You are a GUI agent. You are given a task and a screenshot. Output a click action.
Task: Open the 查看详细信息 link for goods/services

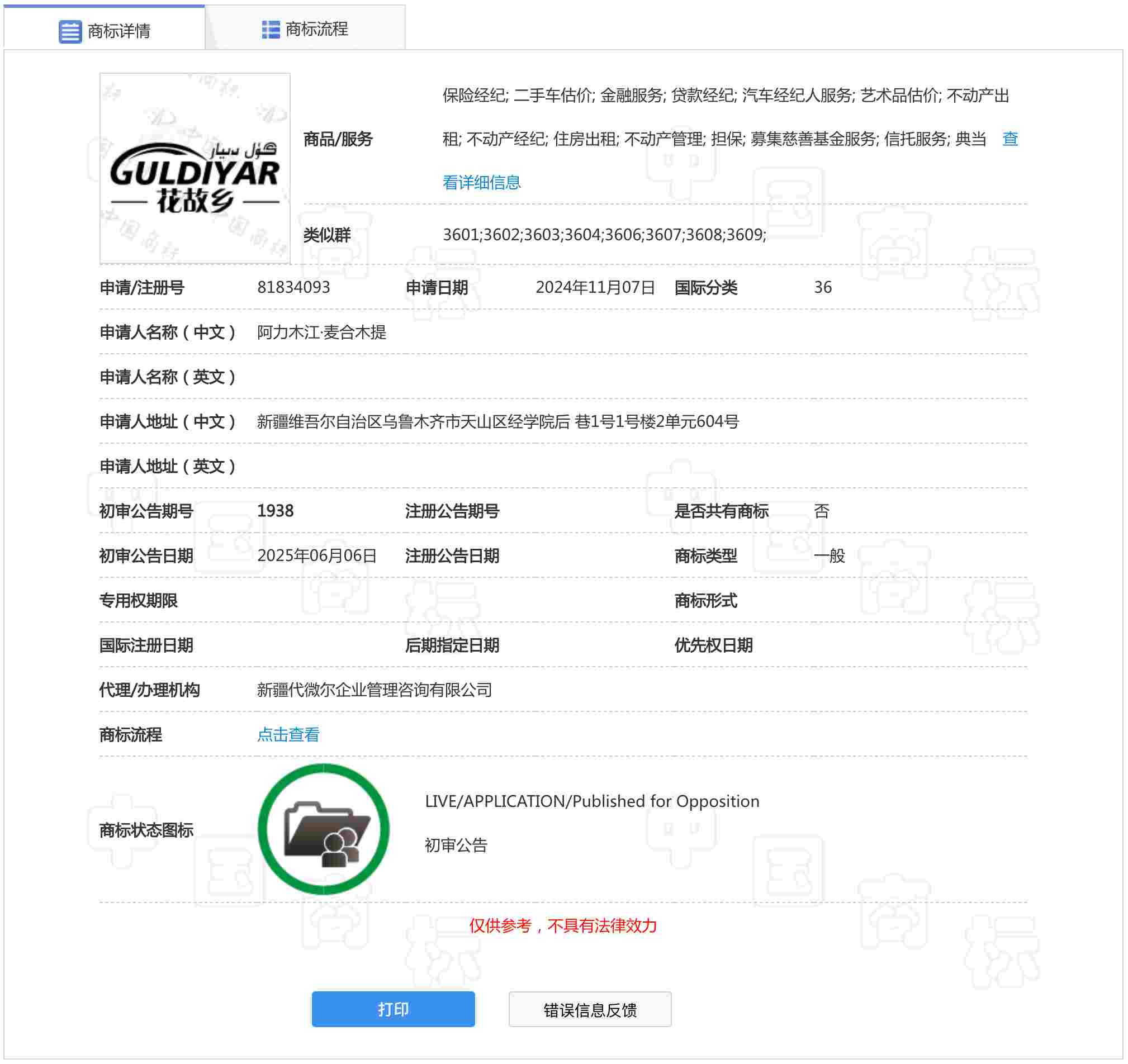click(481, 183)
